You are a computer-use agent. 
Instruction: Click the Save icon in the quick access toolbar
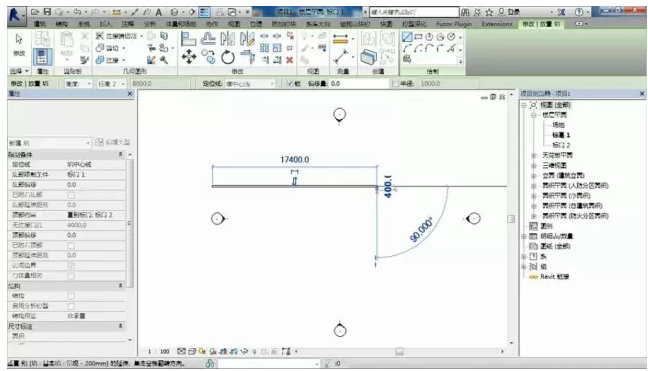pos(47,12)
